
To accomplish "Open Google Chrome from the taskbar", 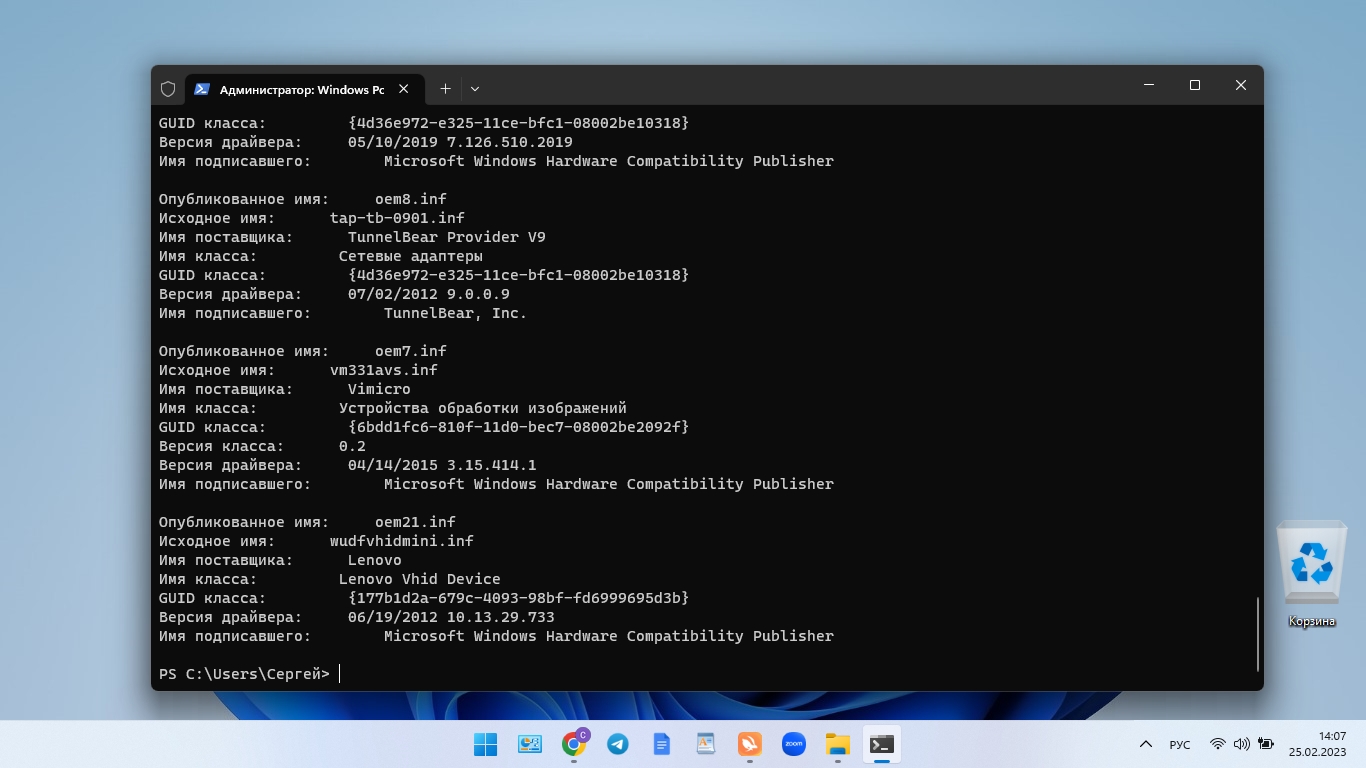I will [574, 744].
